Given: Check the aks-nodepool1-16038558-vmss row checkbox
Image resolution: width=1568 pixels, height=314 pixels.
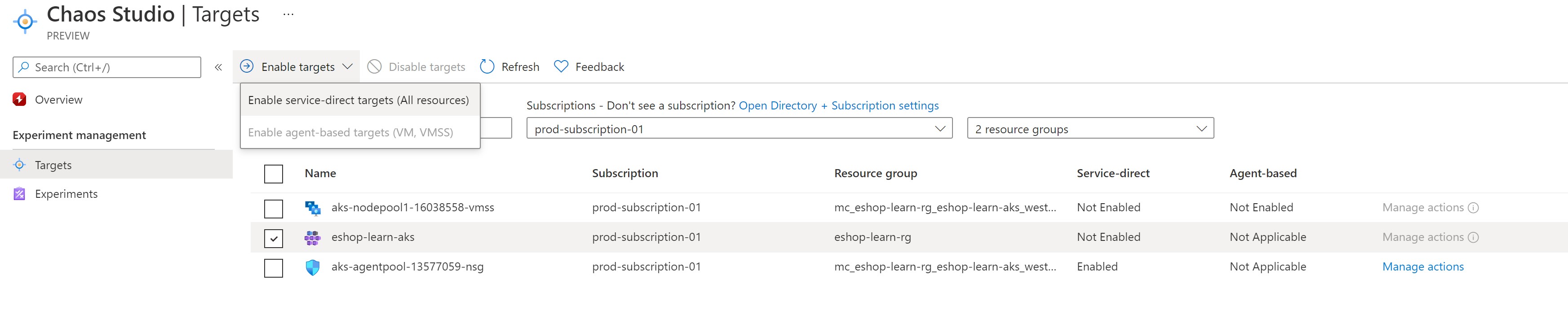Looking at the screenshot, I should point(273,208).
